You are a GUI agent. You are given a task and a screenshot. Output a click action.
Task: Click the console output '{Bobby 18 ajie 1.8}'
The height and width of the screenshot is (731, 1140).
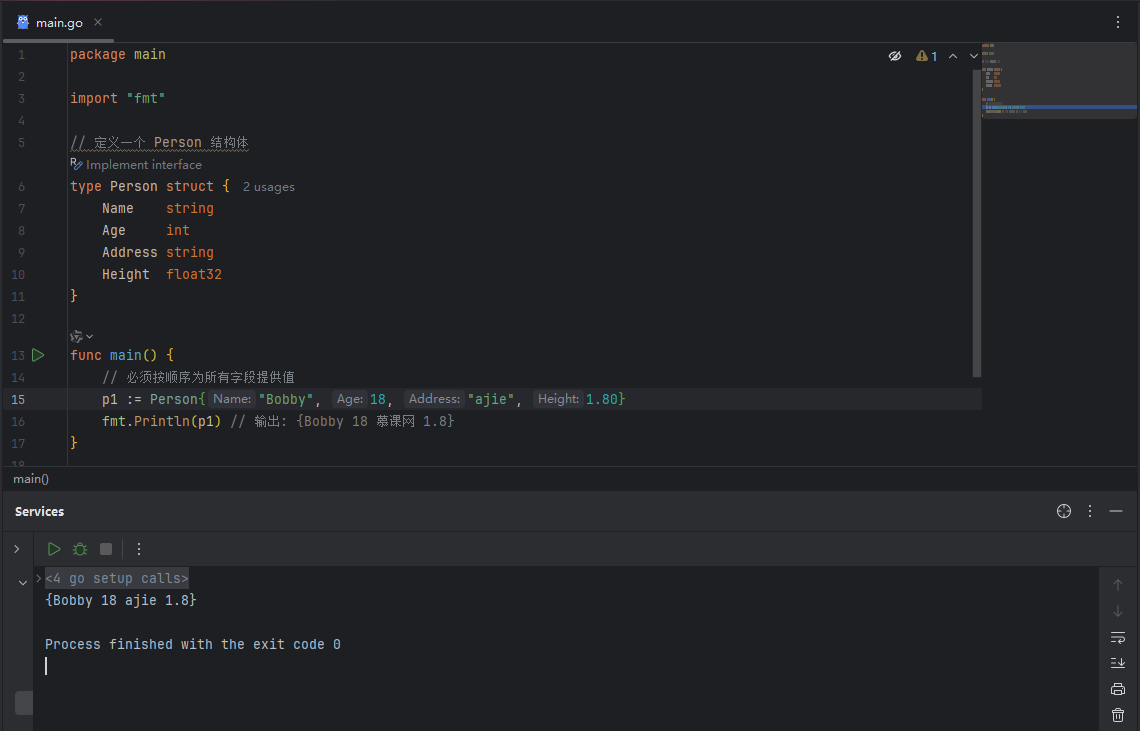121,600
